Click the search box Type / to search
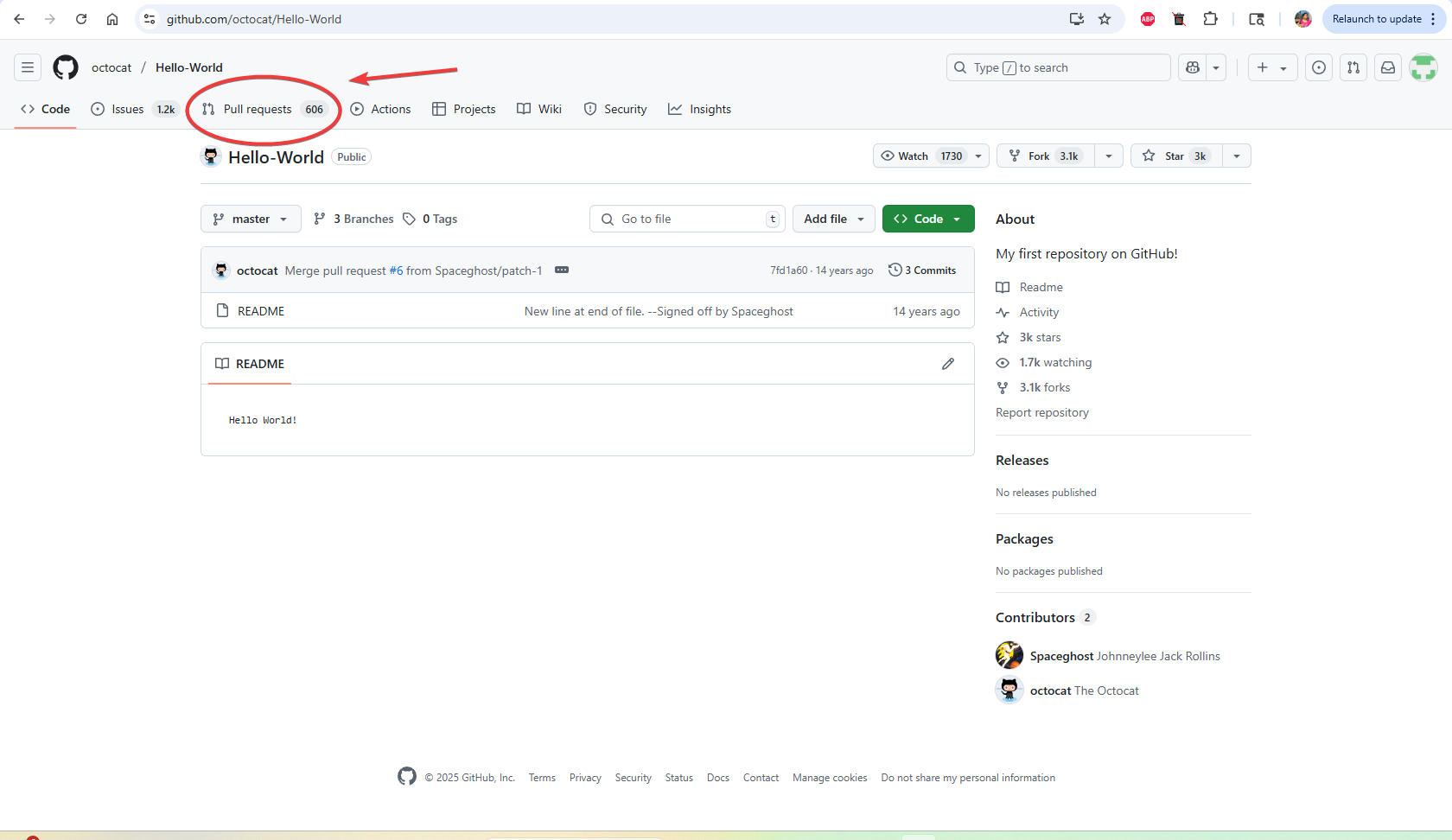The width and height of the screenshot is (1452, 840). (x=1059, y=67)
